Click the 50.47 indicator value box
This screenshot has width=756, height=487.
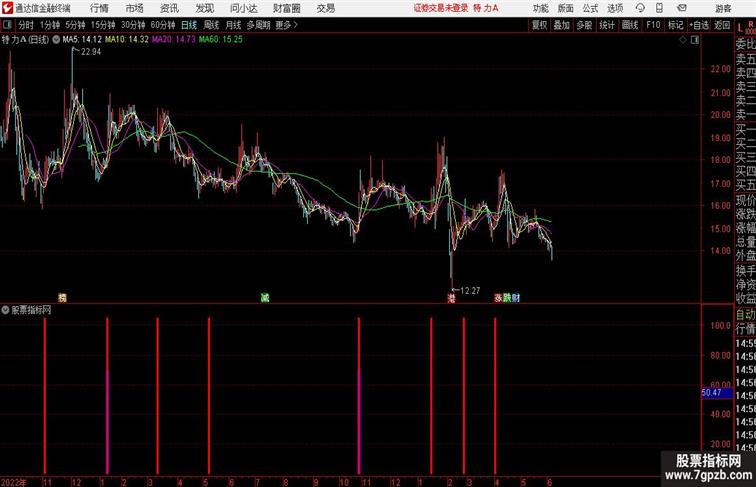717,393
